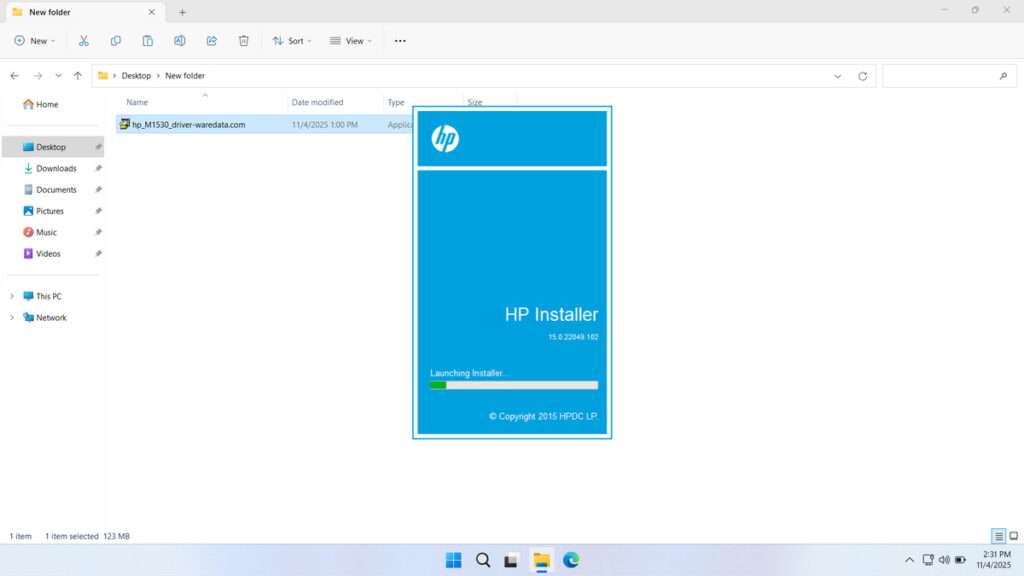Launch Microsoft Edge from the taskbar
The image size is (1024, 576).
[x=570, y=560]
